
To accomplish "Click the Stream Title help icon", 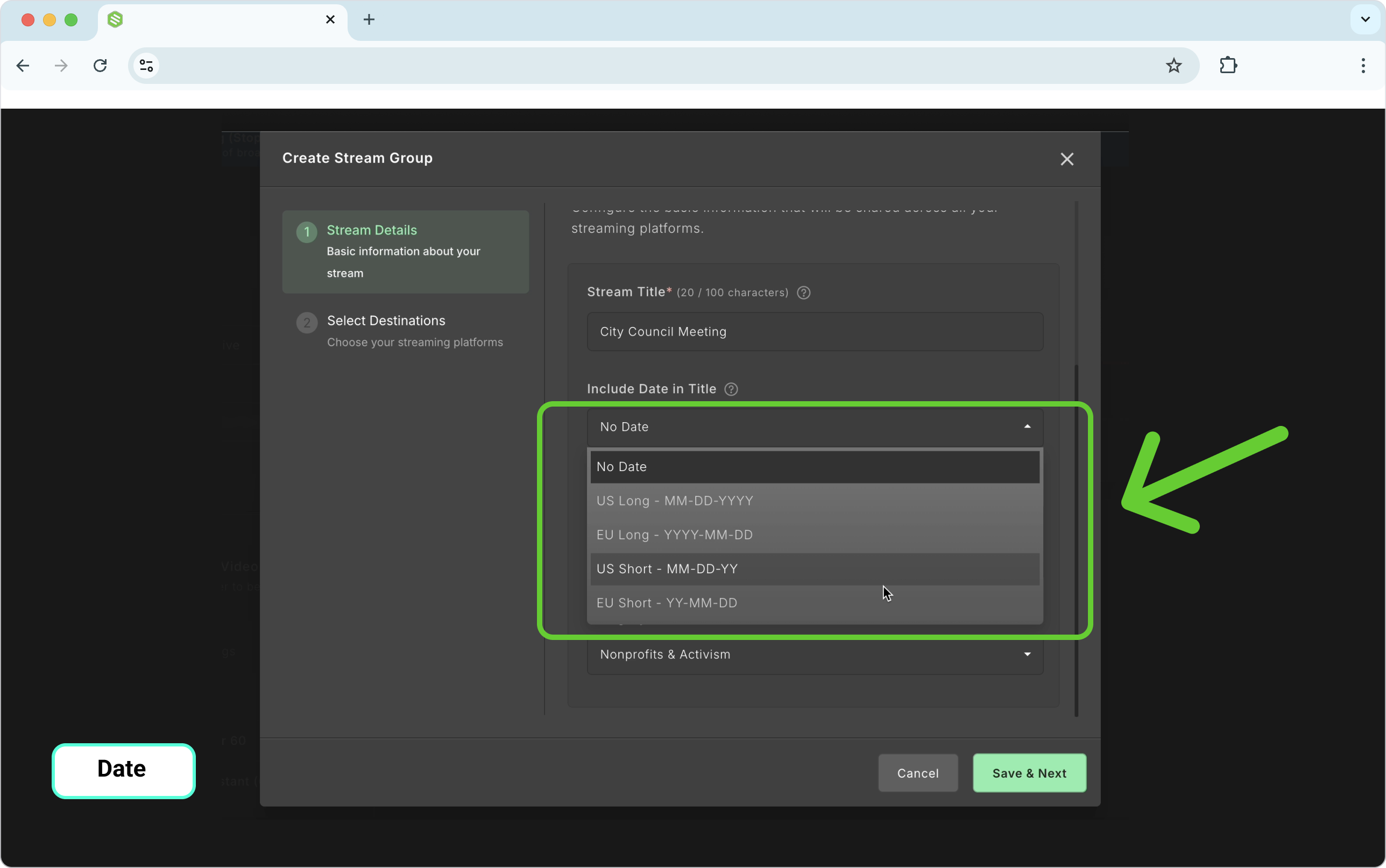I will (804, 293).
